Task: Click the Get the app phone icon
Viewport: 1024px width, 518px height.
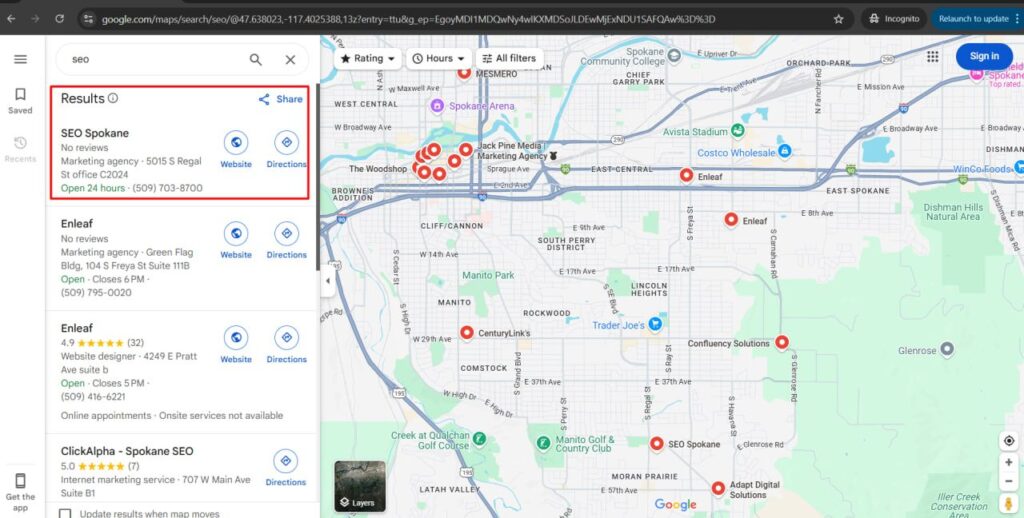Action: click(20, 481)
